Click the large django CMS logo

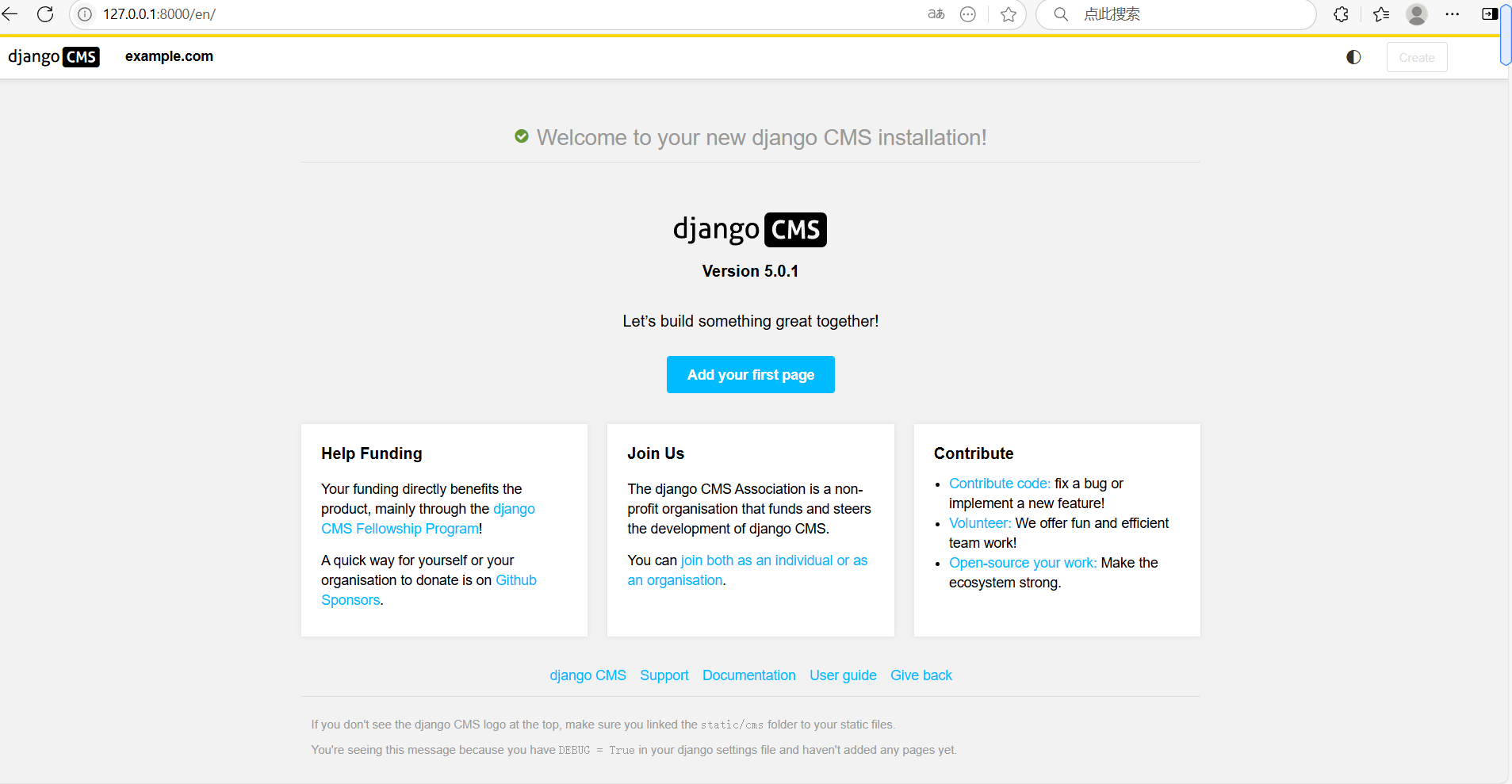[x=750, y=229]
